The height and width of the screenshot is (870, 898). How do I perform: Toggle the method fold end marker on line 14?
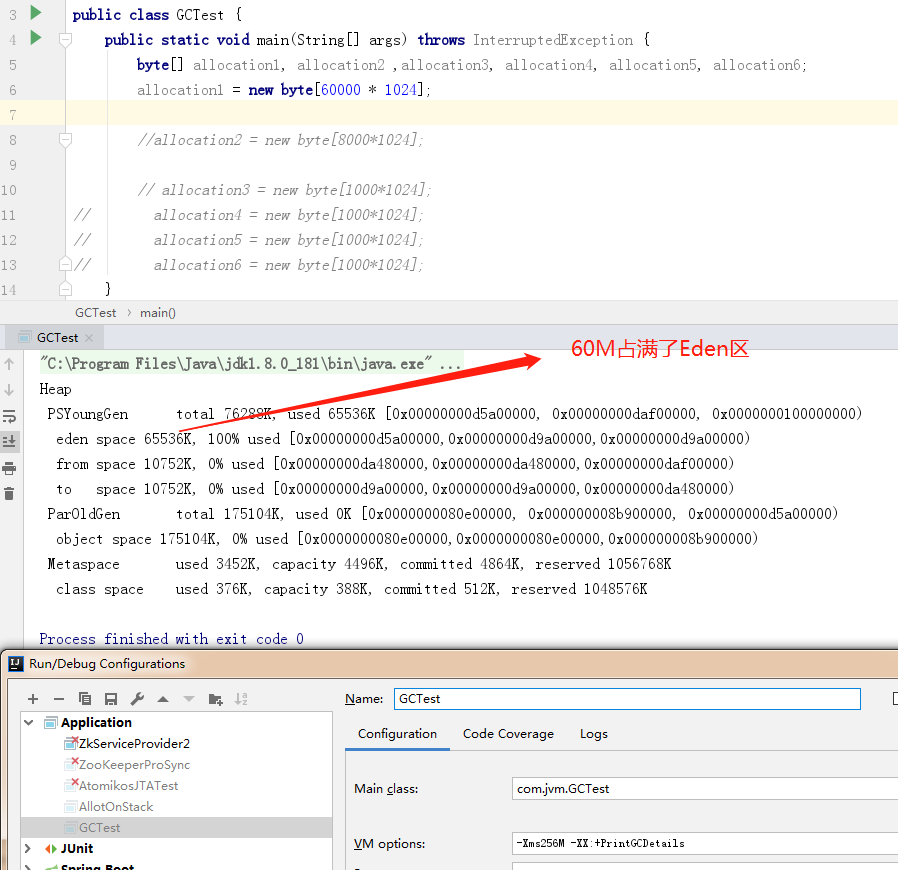click(x=66, y=289)
